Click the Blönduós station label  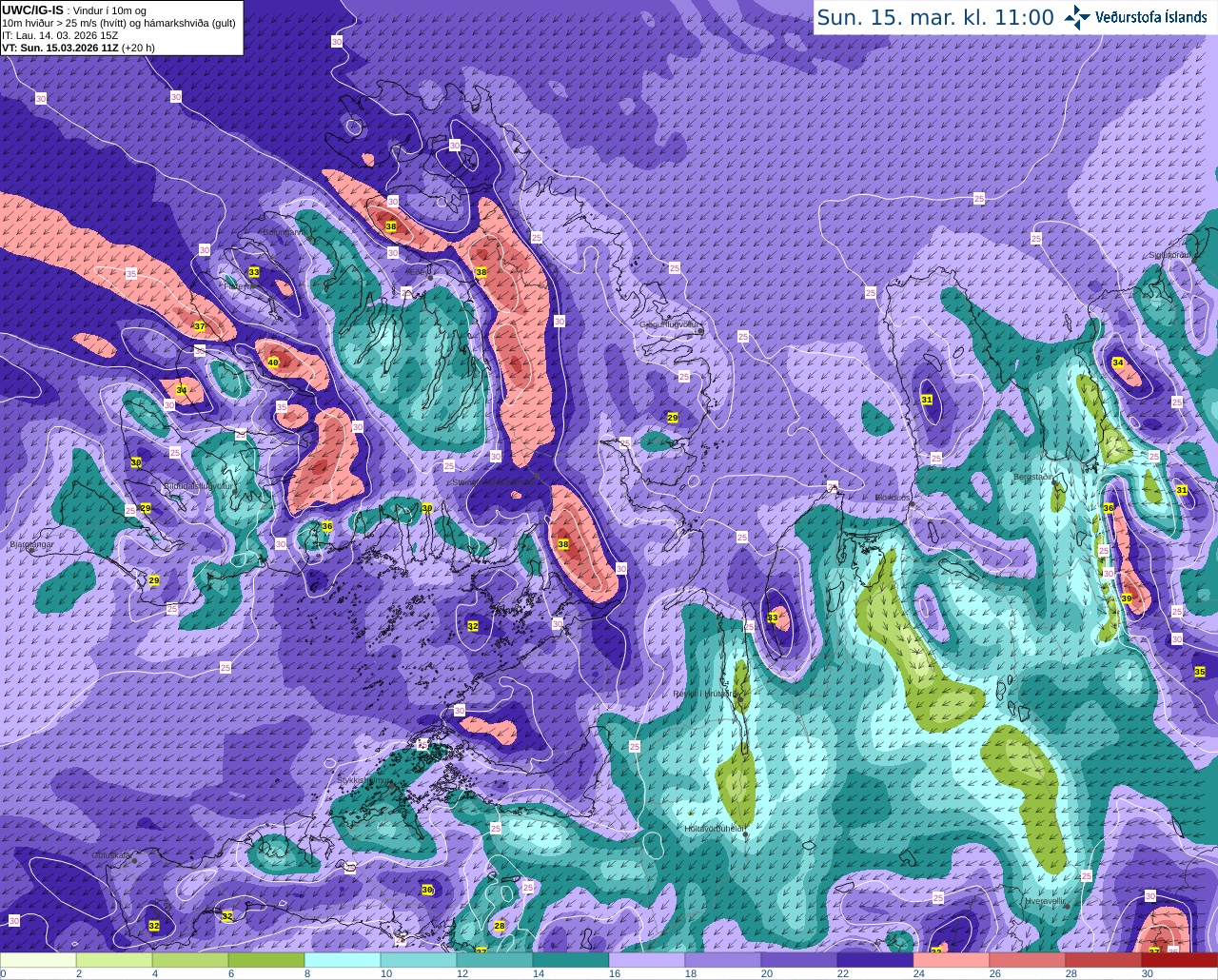[894, 498]
